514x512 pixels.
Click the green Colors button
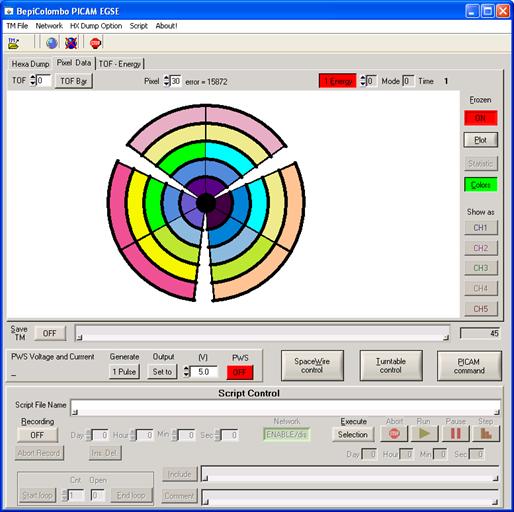(x=480, y=185)
